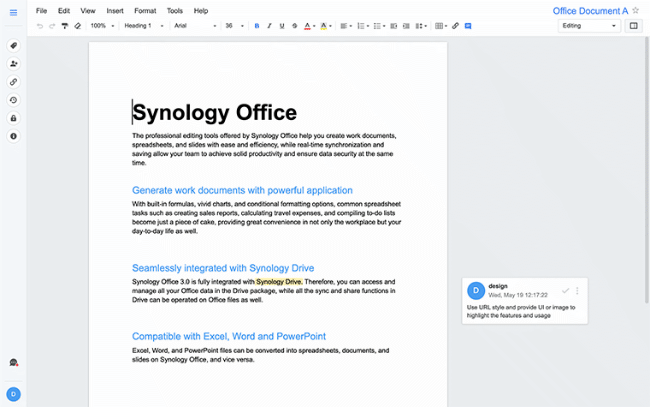Screen dimensions: 650x407
Task: Click the labels tag icon in sidebar
Action: [x=13, y=46]
